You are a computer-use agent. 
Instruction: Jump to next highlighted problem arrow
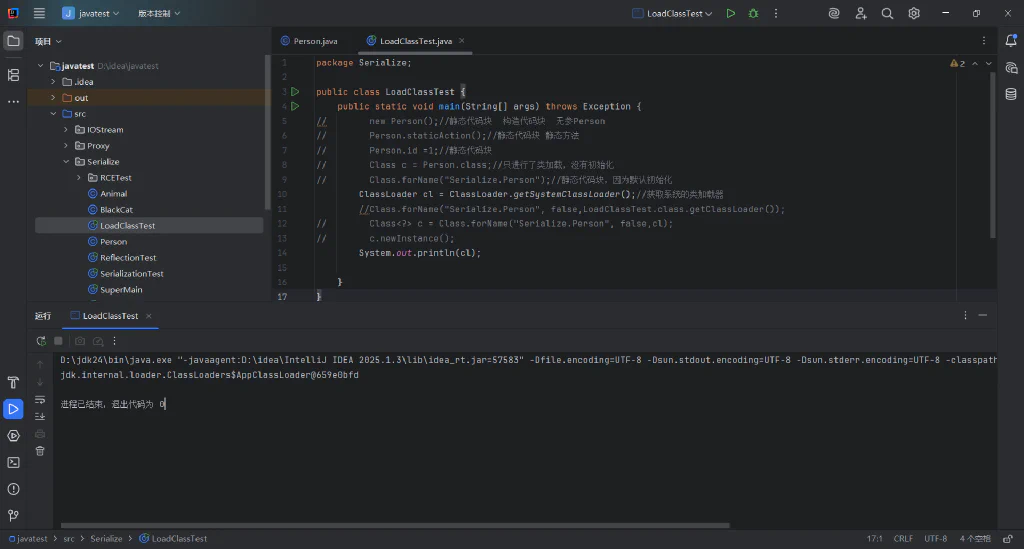989,63
